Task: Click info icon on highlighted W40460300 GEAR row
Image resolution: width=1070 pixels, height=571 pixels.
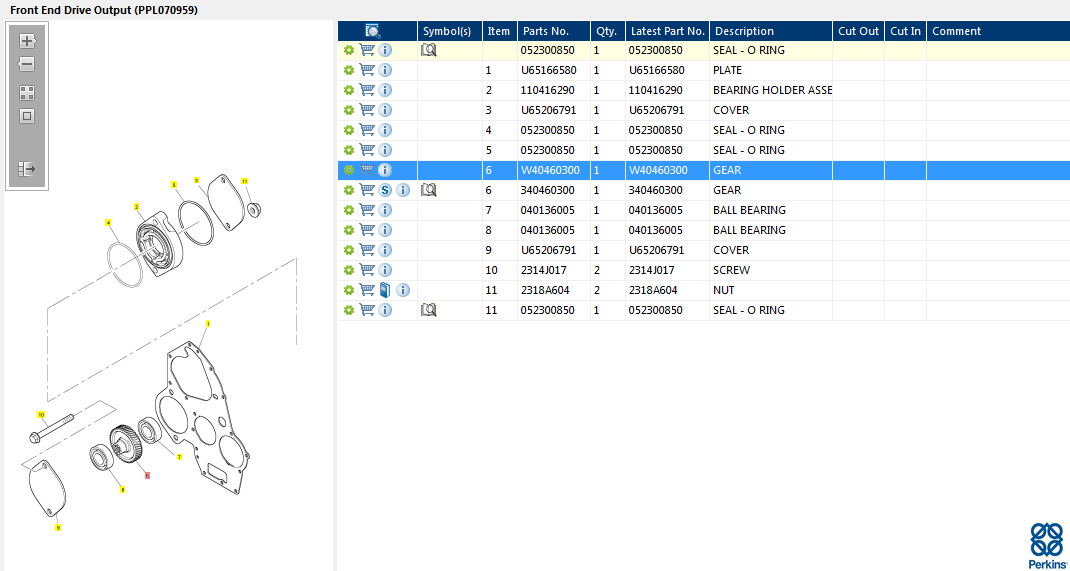Action: 385,170
